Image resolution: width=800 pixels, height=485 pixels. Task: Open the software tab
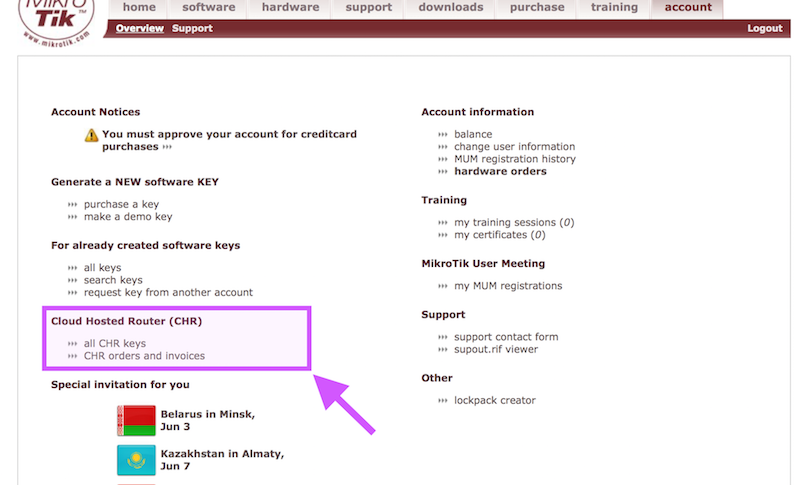coord(209,8)
